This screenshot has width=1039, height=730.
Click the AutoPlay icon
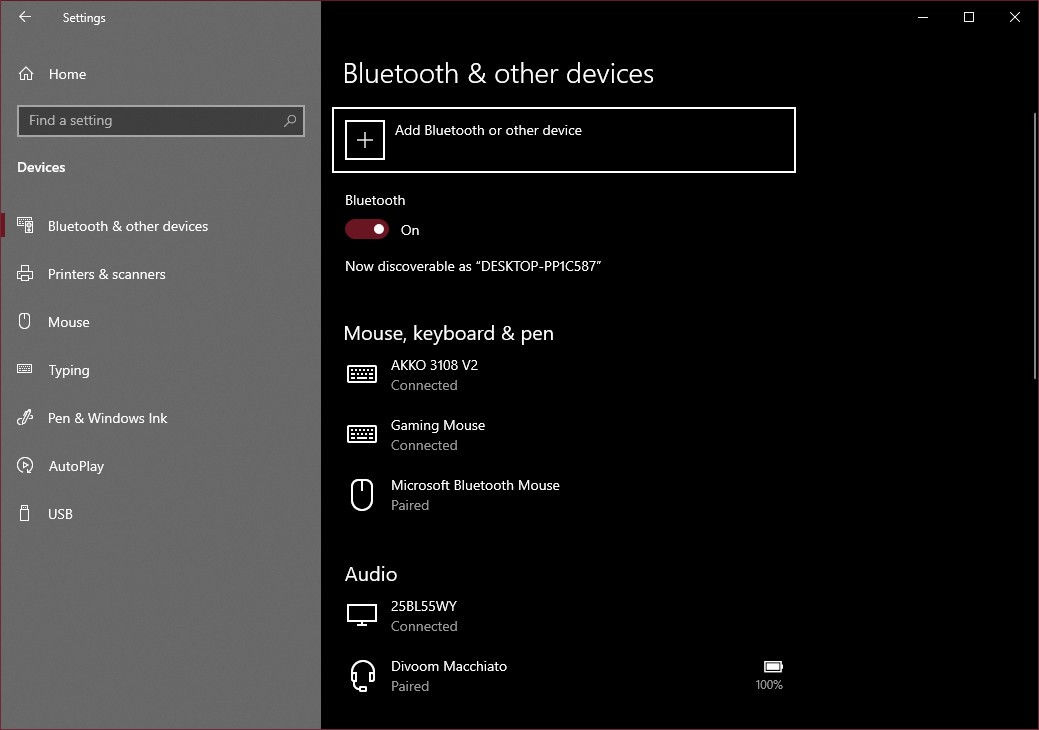(25, 466)
